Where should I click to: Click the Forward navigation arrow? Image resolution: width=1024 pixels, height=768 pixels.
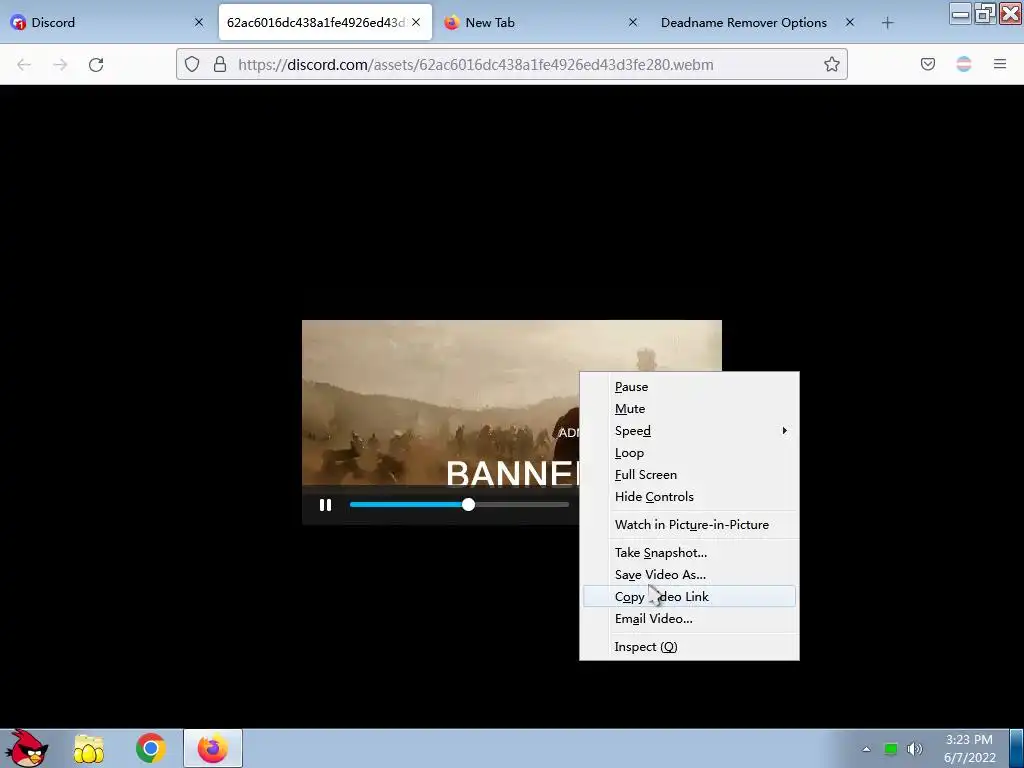(60, 65)
